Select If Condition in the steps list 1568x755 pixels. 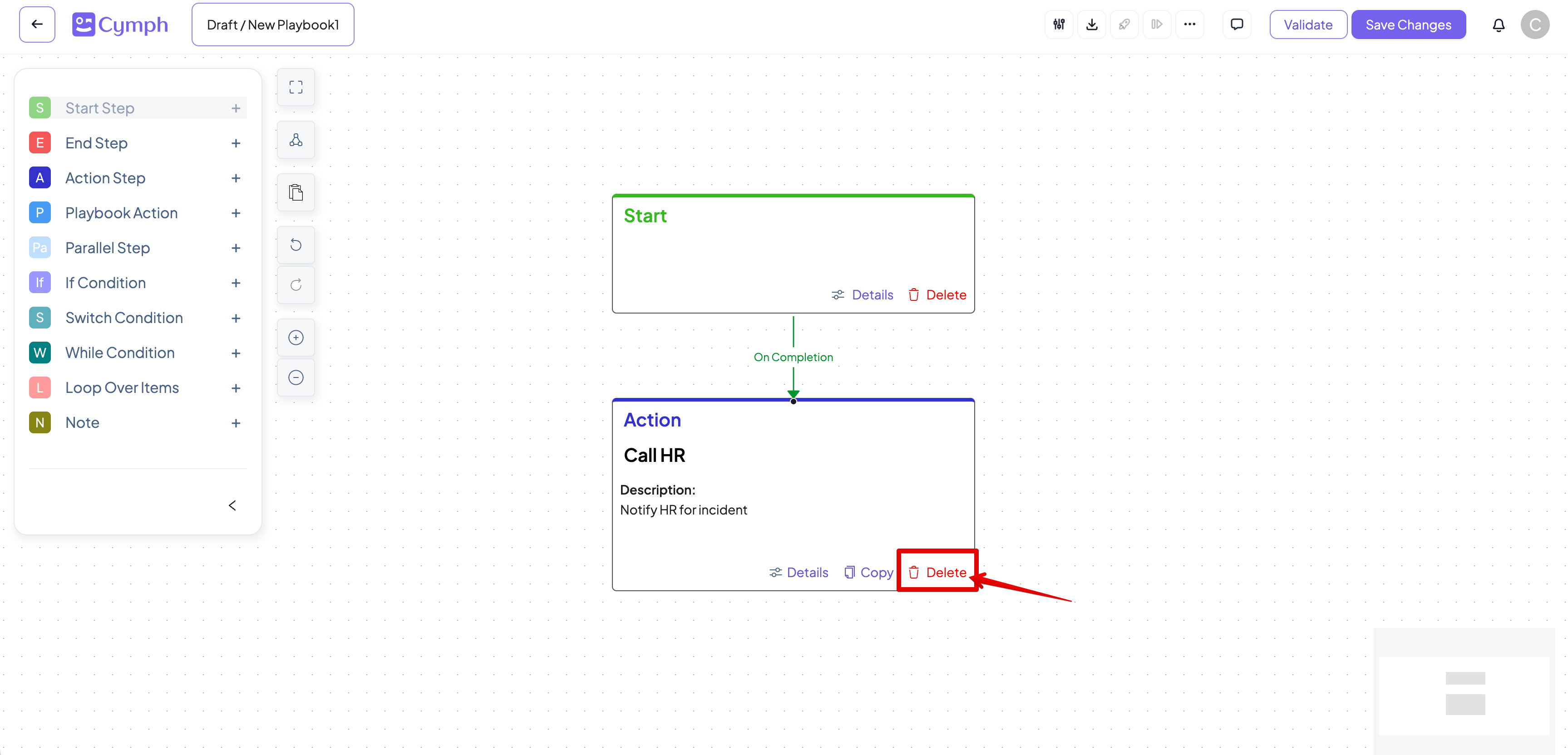105,283
